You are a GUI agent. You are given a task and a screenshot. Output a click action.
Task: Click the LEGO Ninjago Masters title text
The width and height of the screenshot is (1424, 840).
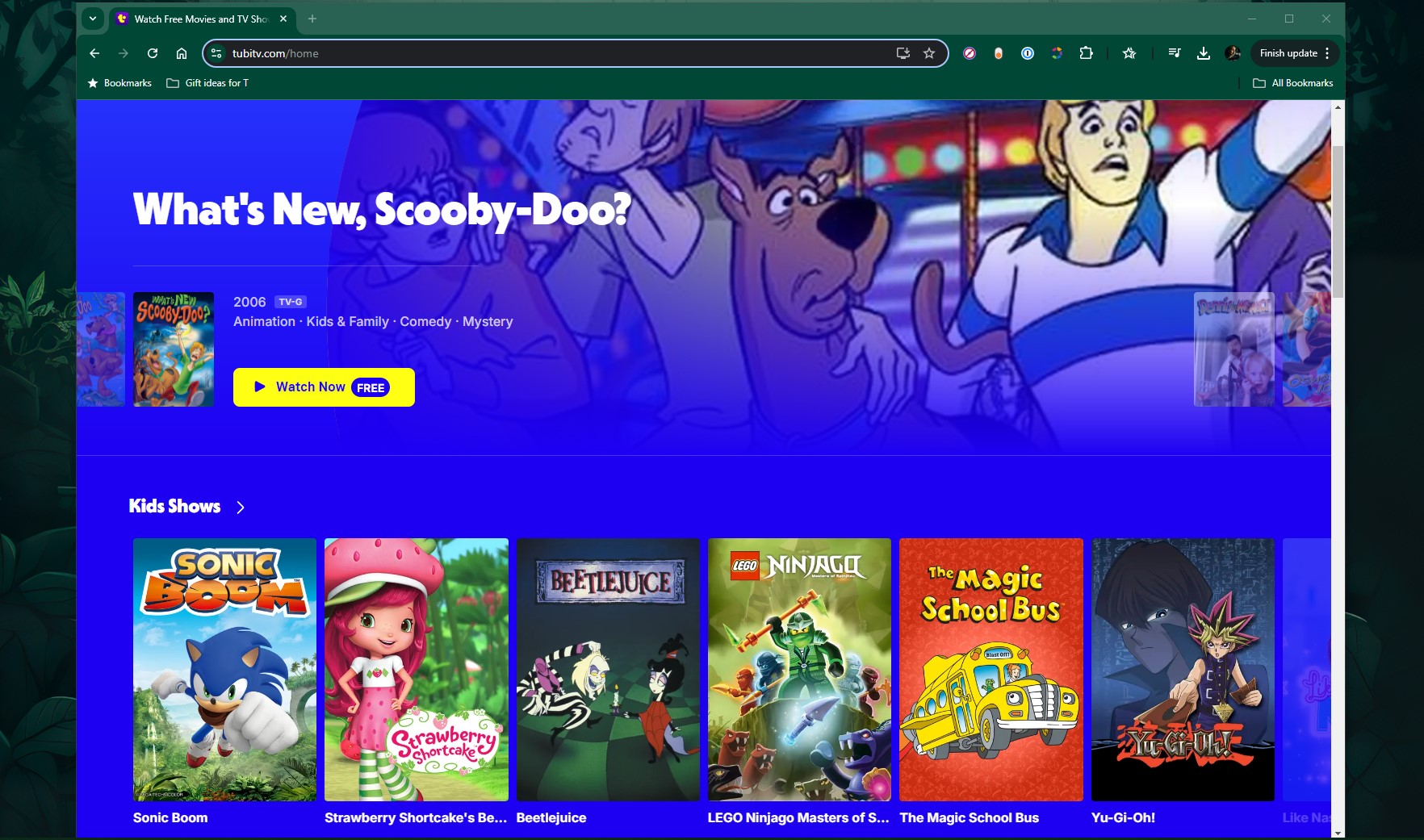[x=798, y=817]
